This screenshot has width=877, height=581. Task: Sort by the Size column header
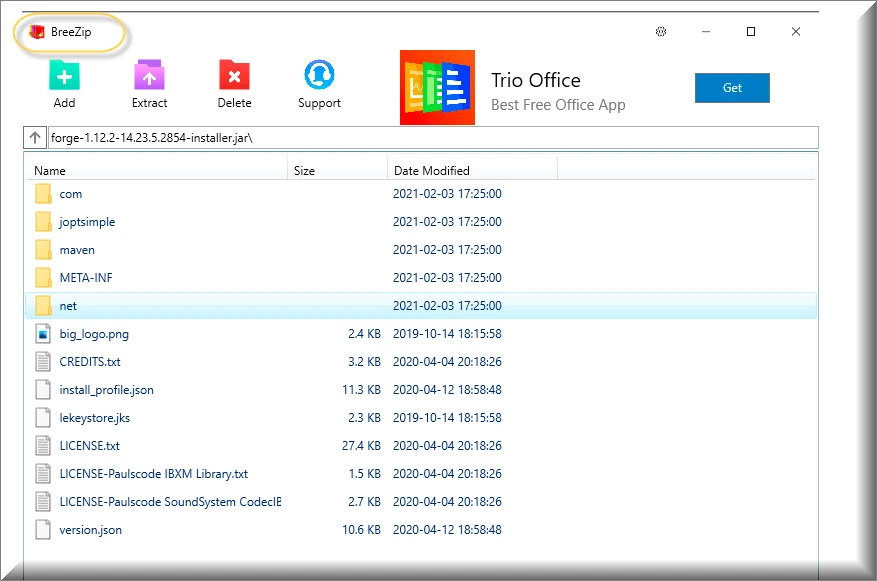[x=337, y=171]
